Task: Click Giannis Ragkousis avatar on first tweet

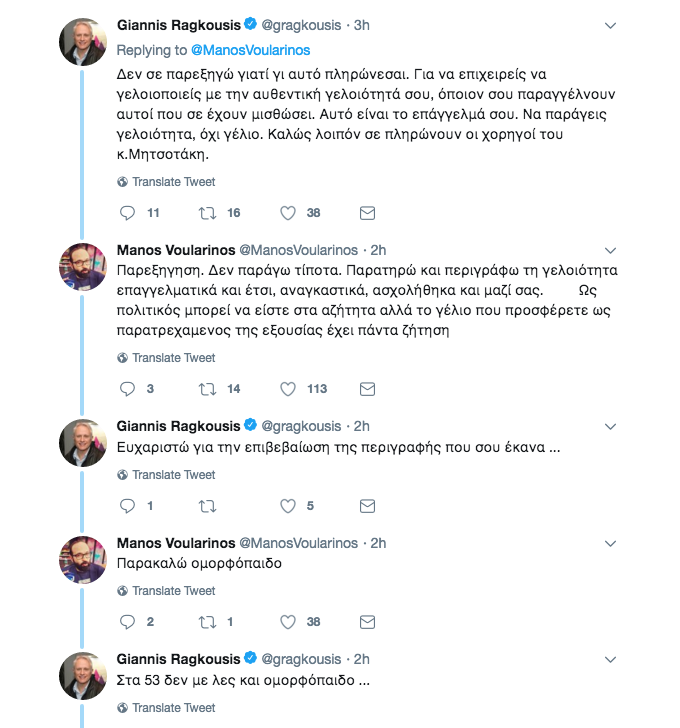Action: (83, 42)
